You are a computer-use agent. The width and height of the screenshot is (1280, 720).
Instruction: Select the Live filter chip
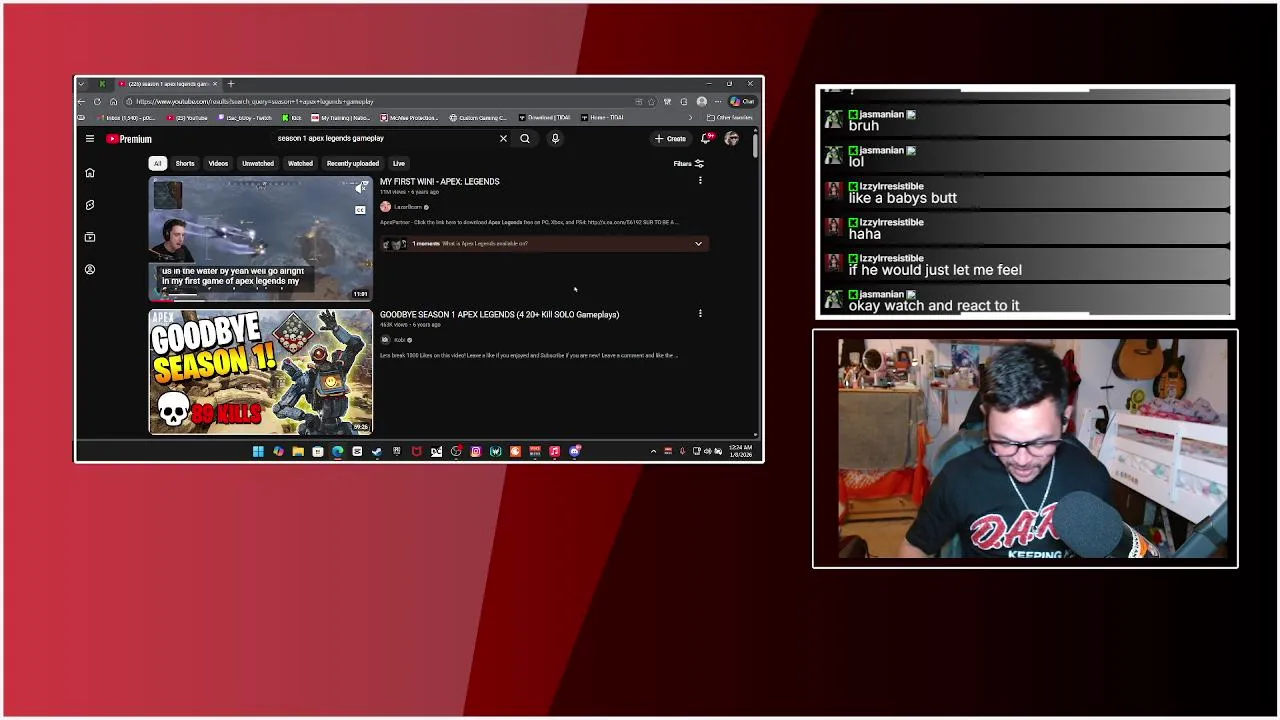tap(399, 164)
